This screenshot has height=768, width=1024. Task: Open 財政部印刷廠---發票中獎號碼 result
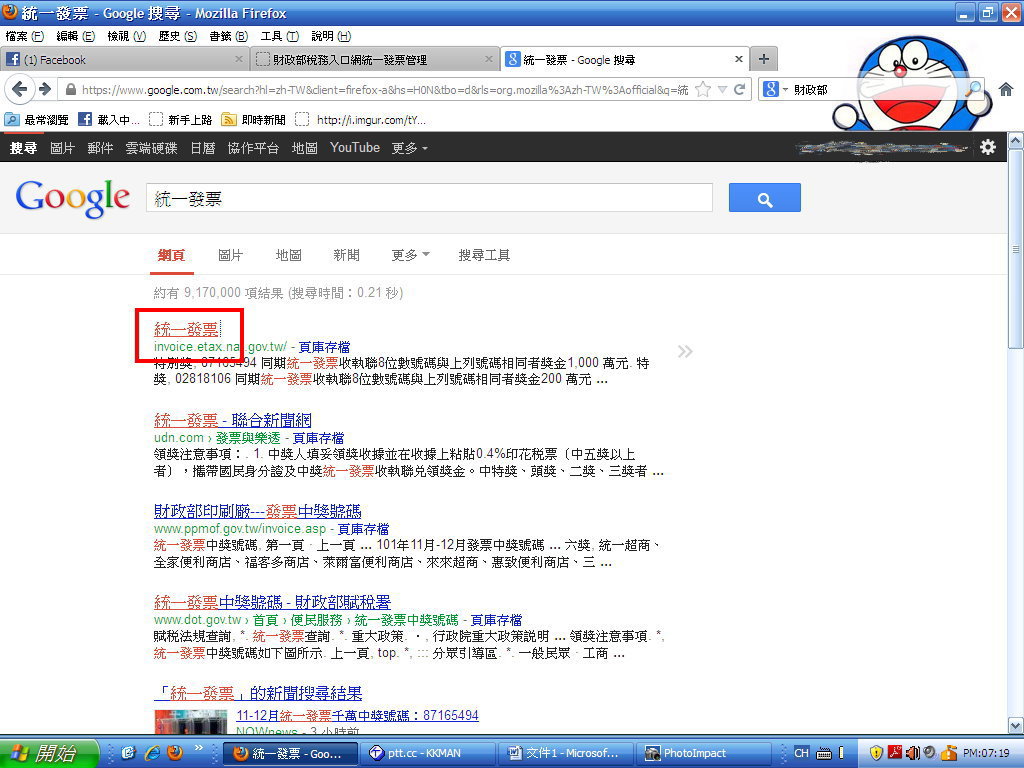click(257, 511)
